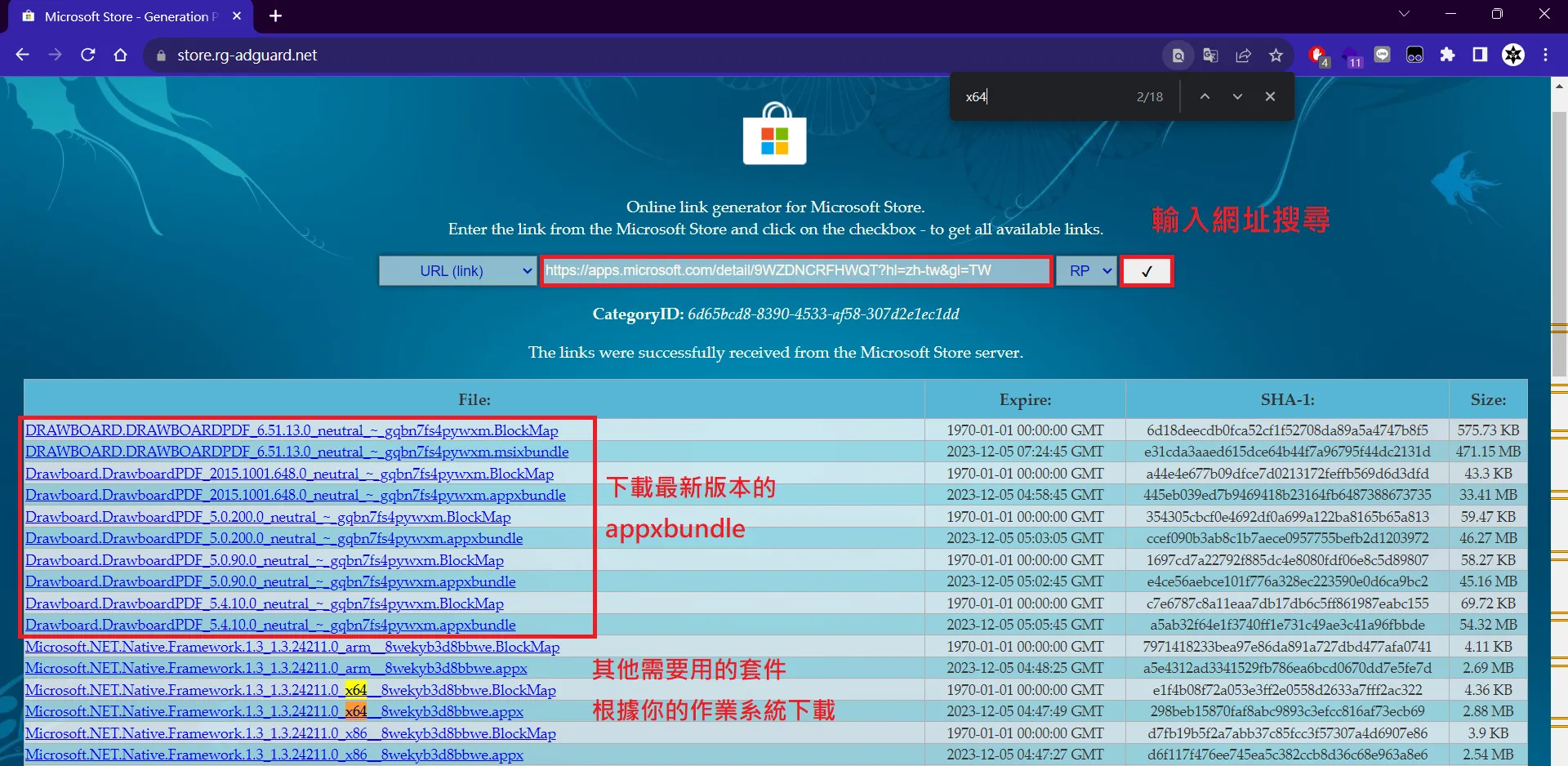Open the URL (link) type dropdown
This screenshot has height=766, width=1568.
[457, 271]
